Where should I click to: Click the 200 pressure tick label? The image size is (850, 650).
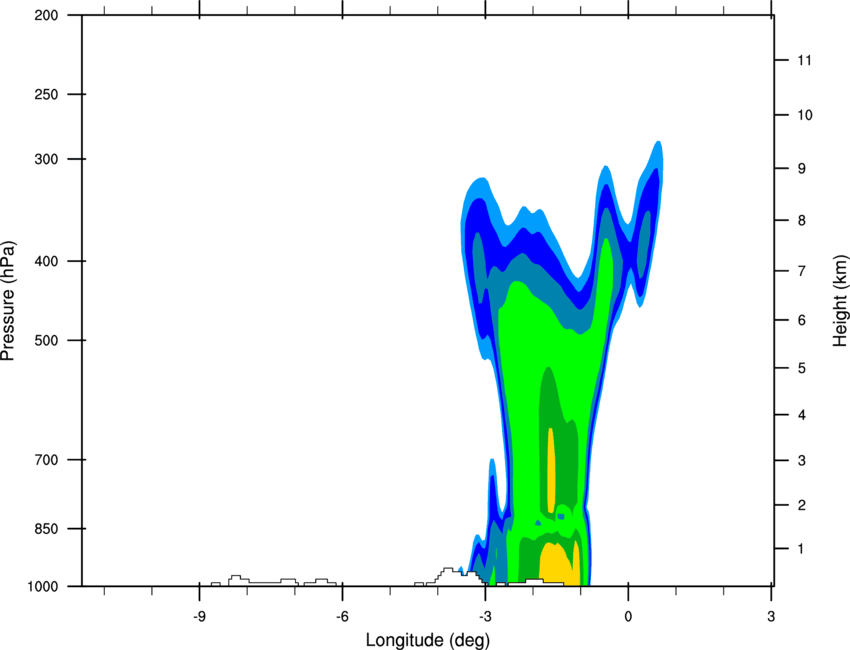click(x=46, y=15)
